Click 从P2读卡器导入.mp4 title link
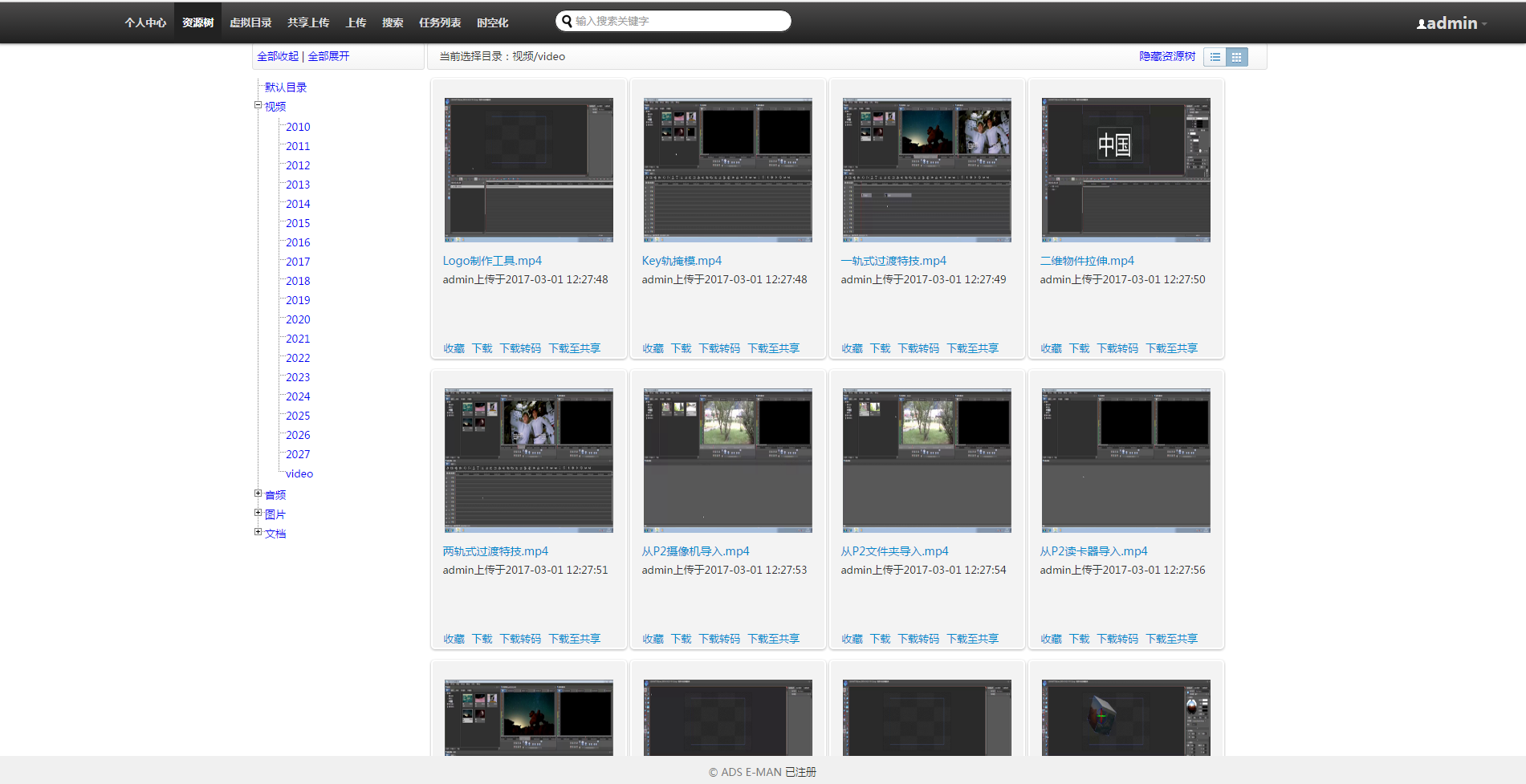The image size is (1526, 784). [x=1093, y=551]
